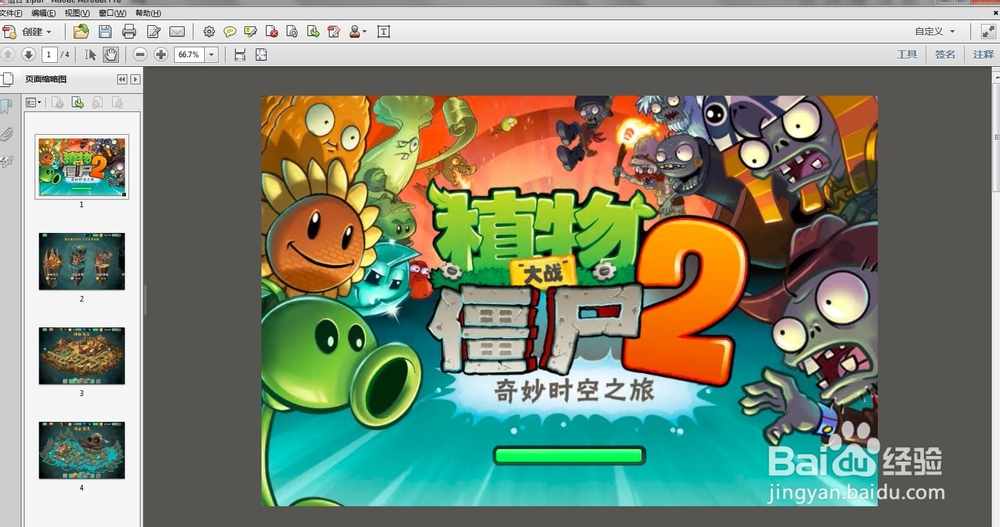This screenshot has width=1000, height=527.
Task: Click the thumbnail panel delete page icon
Action: point(57,102)
